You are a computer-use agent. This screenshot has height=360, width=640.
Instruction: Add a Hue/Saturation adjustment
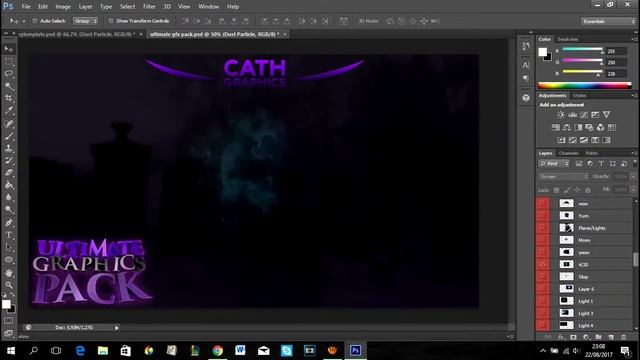tap(556, 127)
